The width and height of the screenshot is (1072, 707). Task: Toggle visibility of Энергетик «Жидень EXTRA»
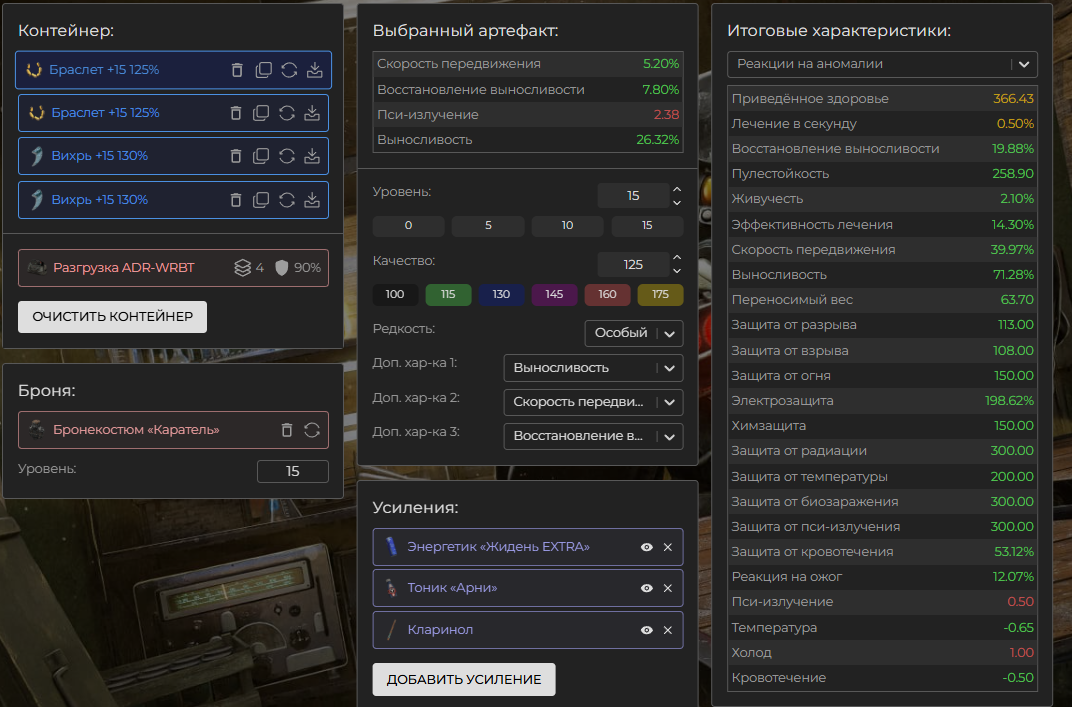tap(647, 547)
